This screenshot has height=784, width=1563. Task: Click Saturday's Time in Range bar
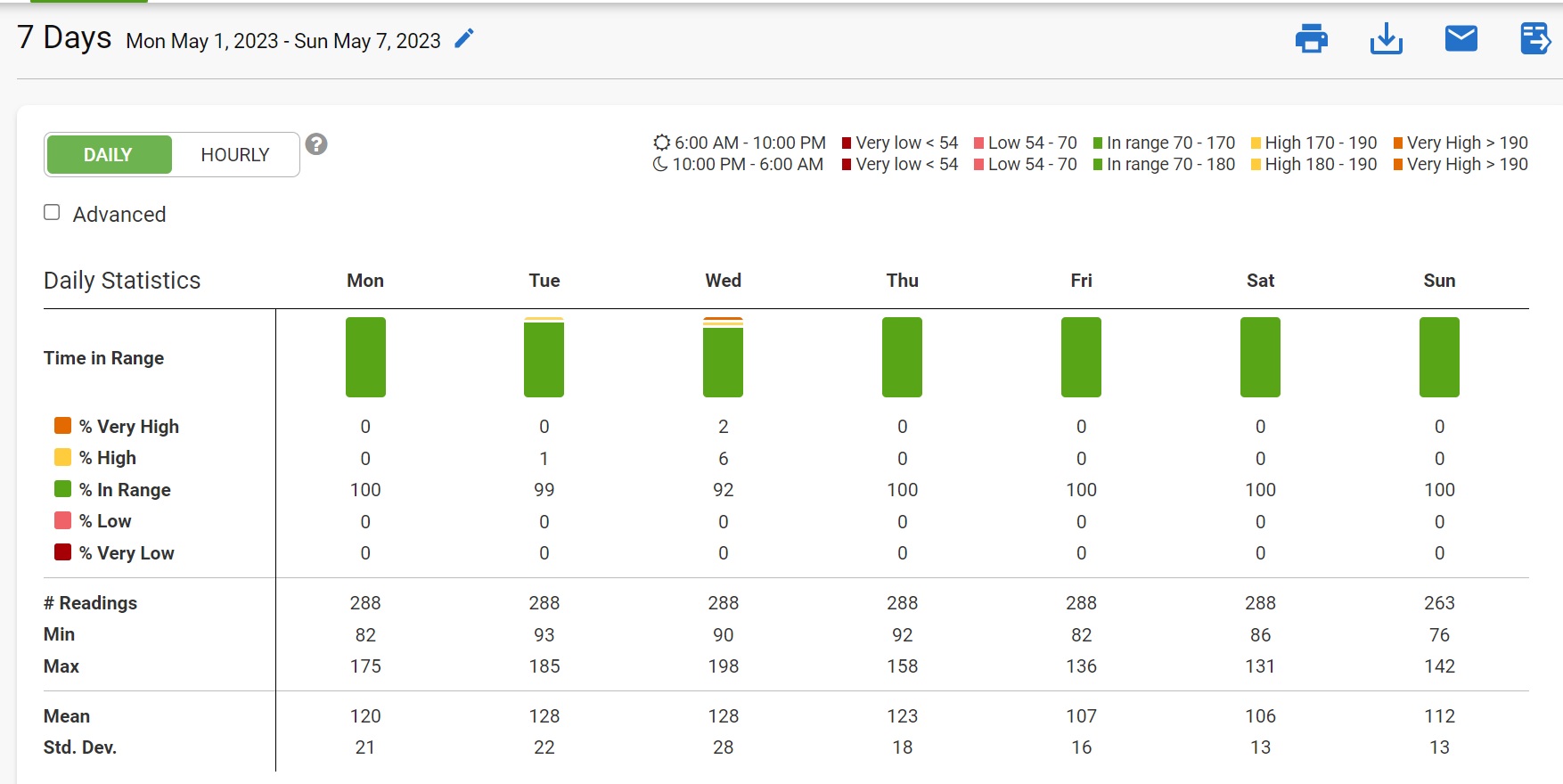point(1260,357)
